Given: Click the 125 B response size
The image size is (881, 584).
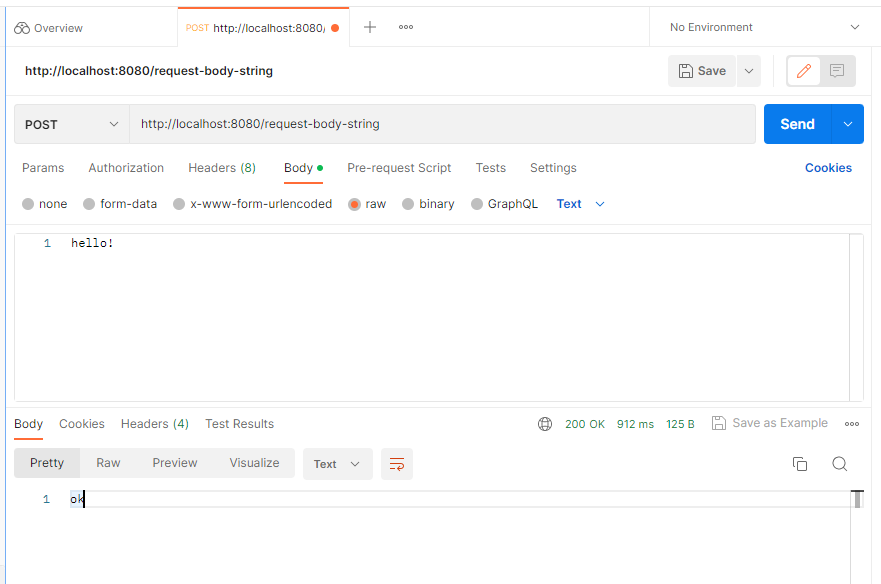Looking at the screenshot, I should (x=680, y=424).
